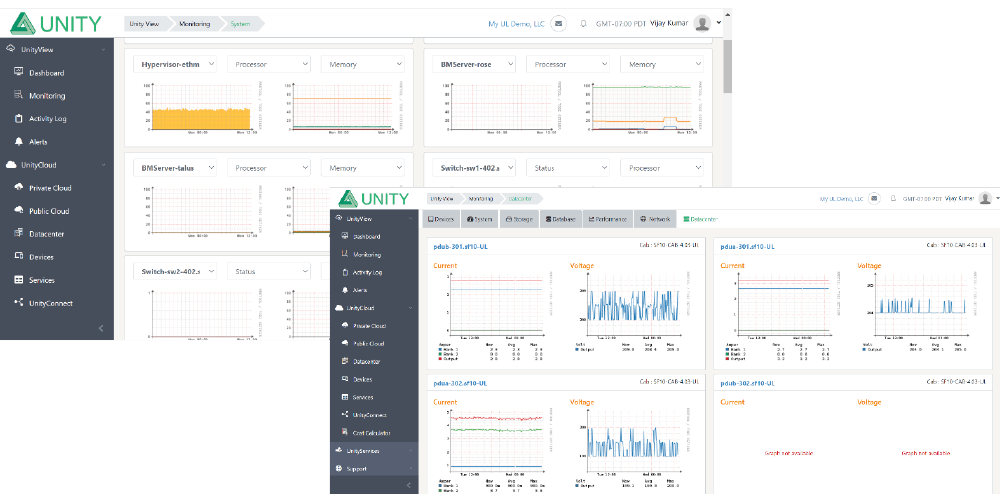Image resolution: width=1000 pixels, height=500 pixels.
Task: Click Dashboard icon in front window sidebar
Action: pos(344,237)
